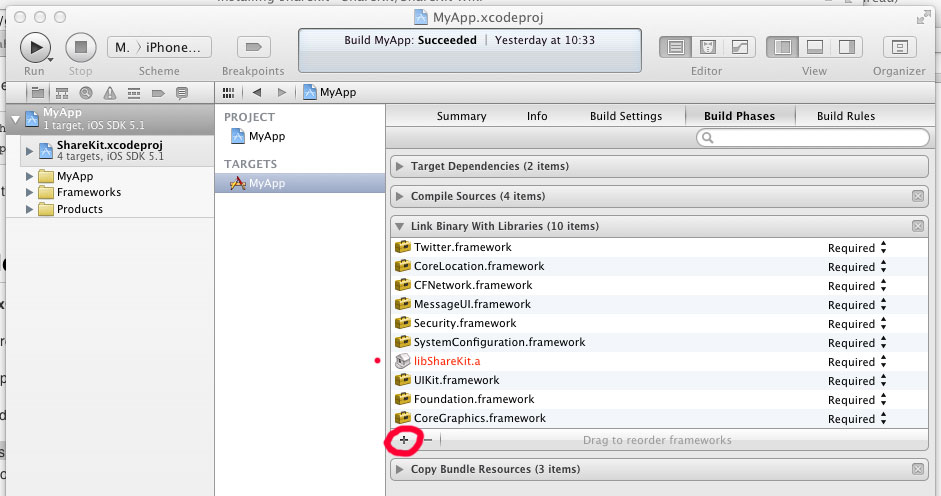
Task: Select Security.framework row
Action: (659, 324)
